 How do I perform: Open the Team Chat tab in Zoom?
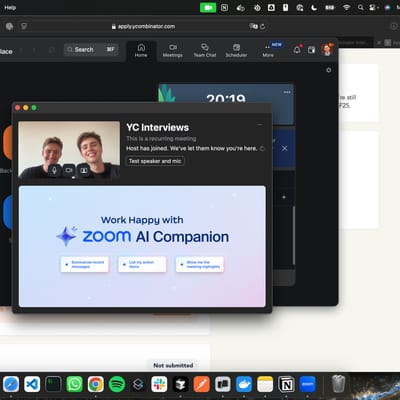pos(205,51)
